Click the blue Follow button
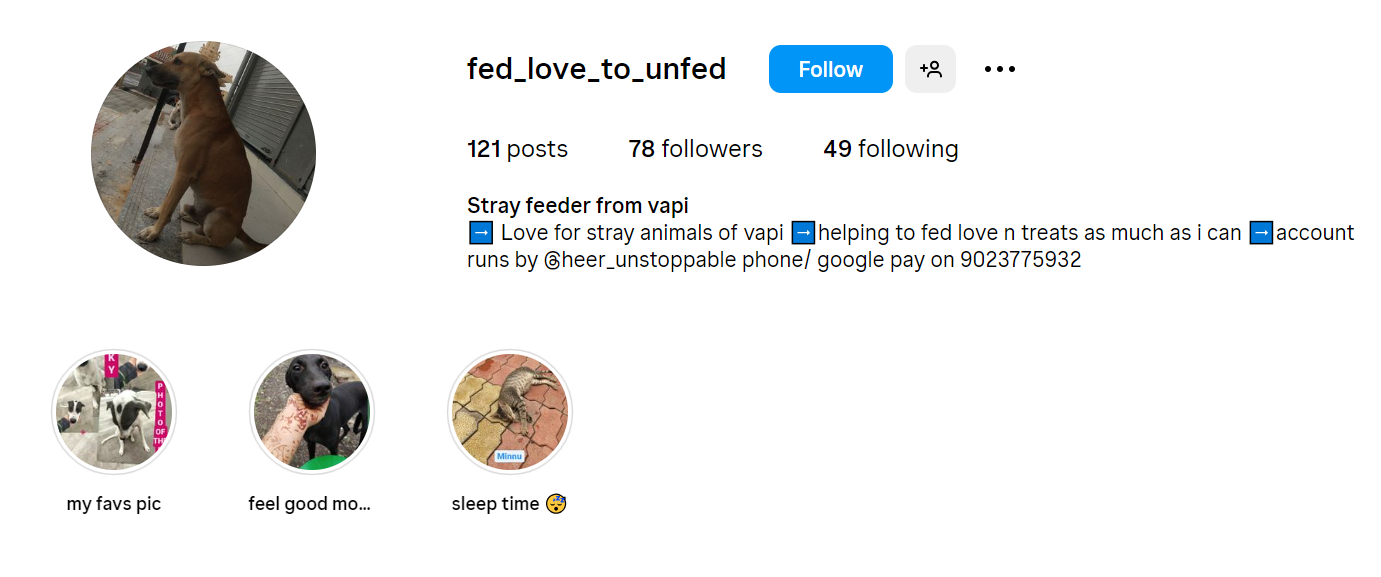1381x577 pixels. (830, 69)
